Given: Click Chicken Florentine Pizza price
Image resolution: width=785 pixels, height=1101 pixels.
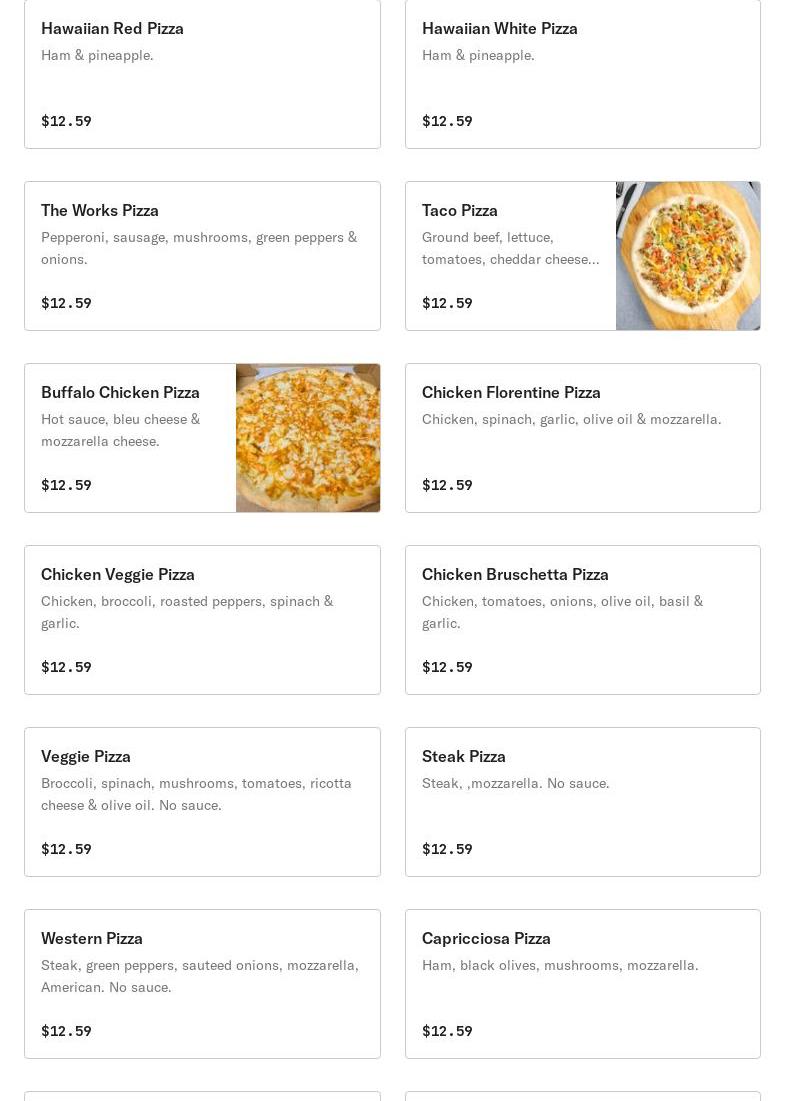Looking at the screenshot, I should click(x=447, y=485).
